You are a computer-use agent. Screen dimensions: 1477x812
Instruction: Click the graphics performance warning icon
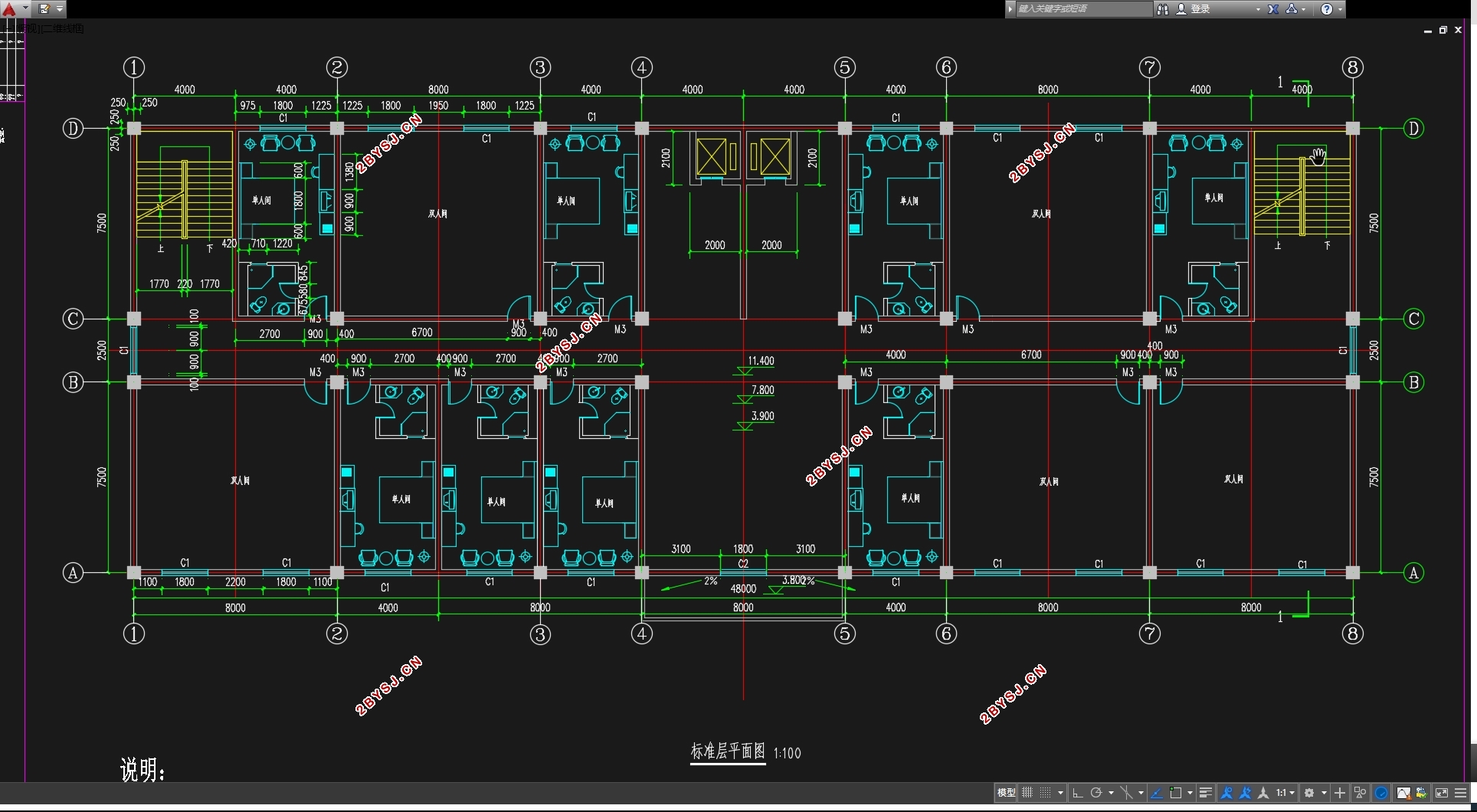pos(1403,793)
